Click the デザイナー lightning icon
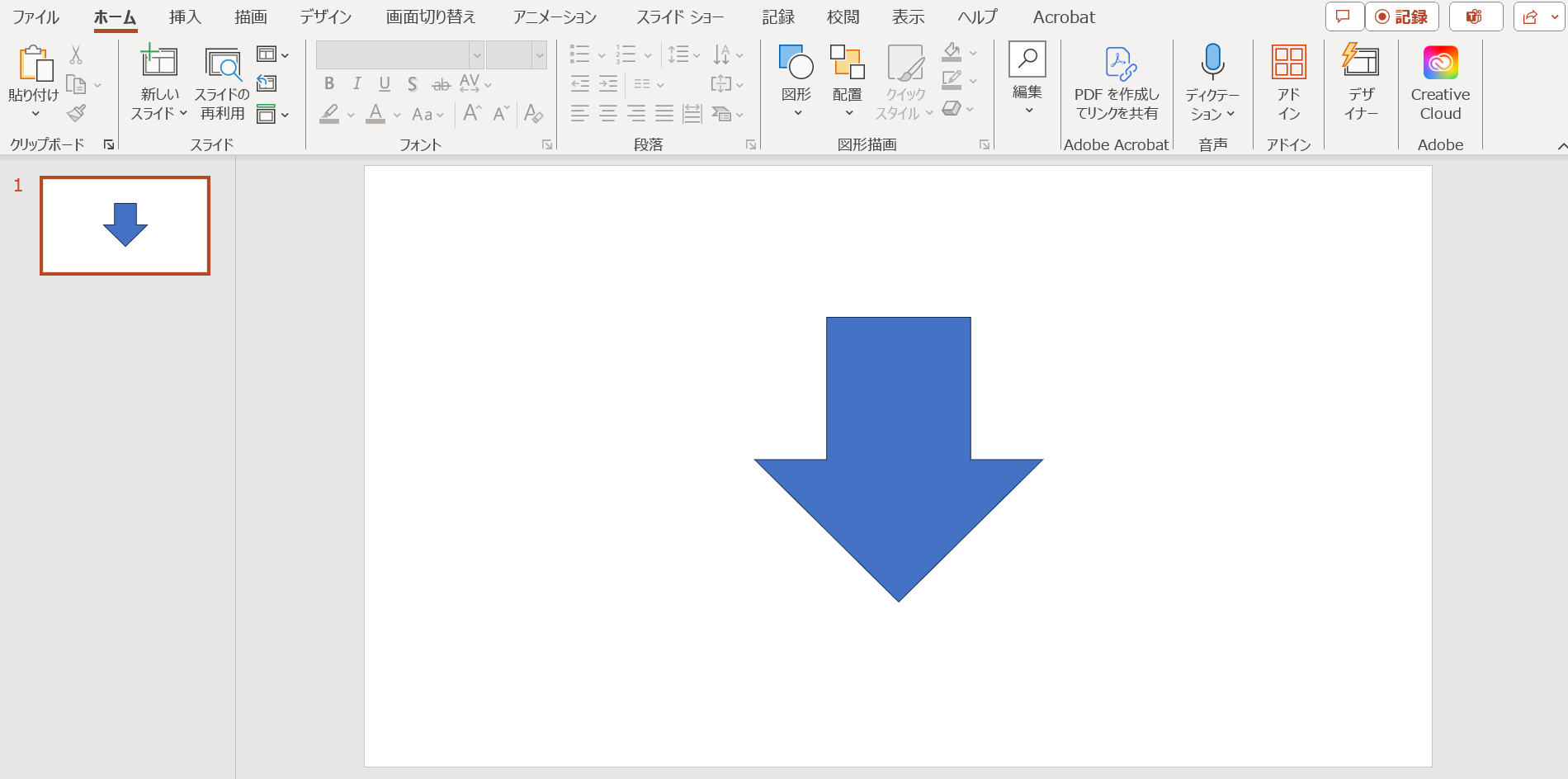 click(x=1359, y=62)
